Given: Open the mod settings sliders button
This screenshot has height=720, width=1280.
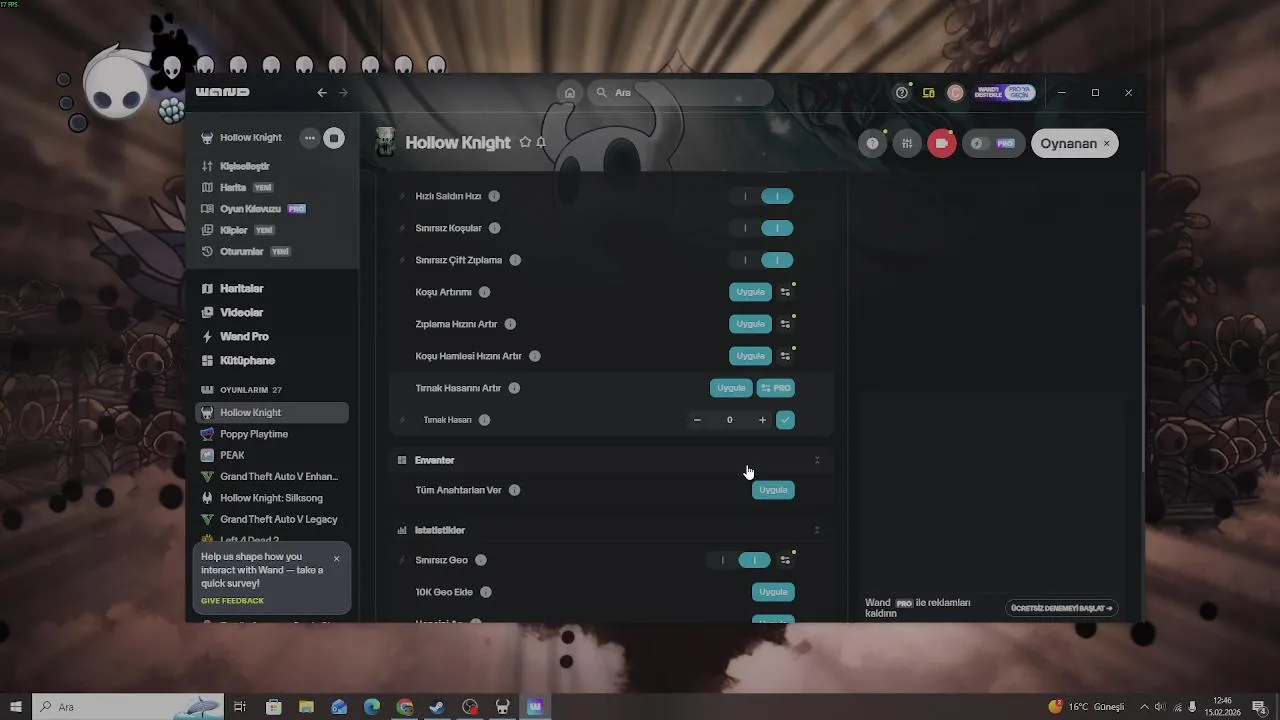Looking at the screenshot, I should (x=907, y=143).
